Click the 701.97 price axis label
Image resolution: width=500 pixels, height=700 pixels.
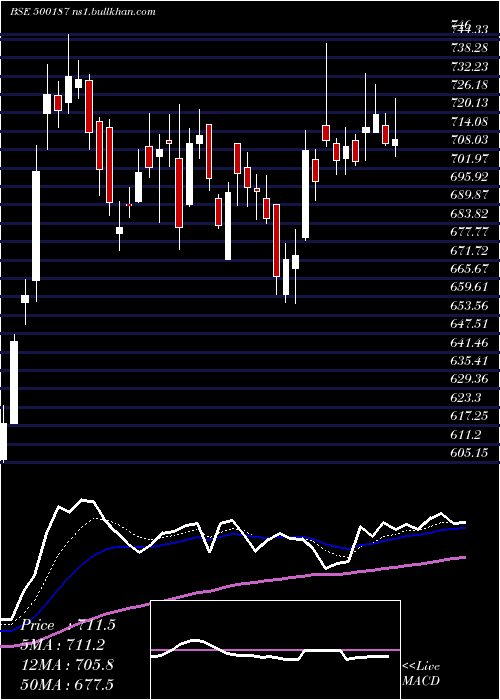(x=470, y=158)
